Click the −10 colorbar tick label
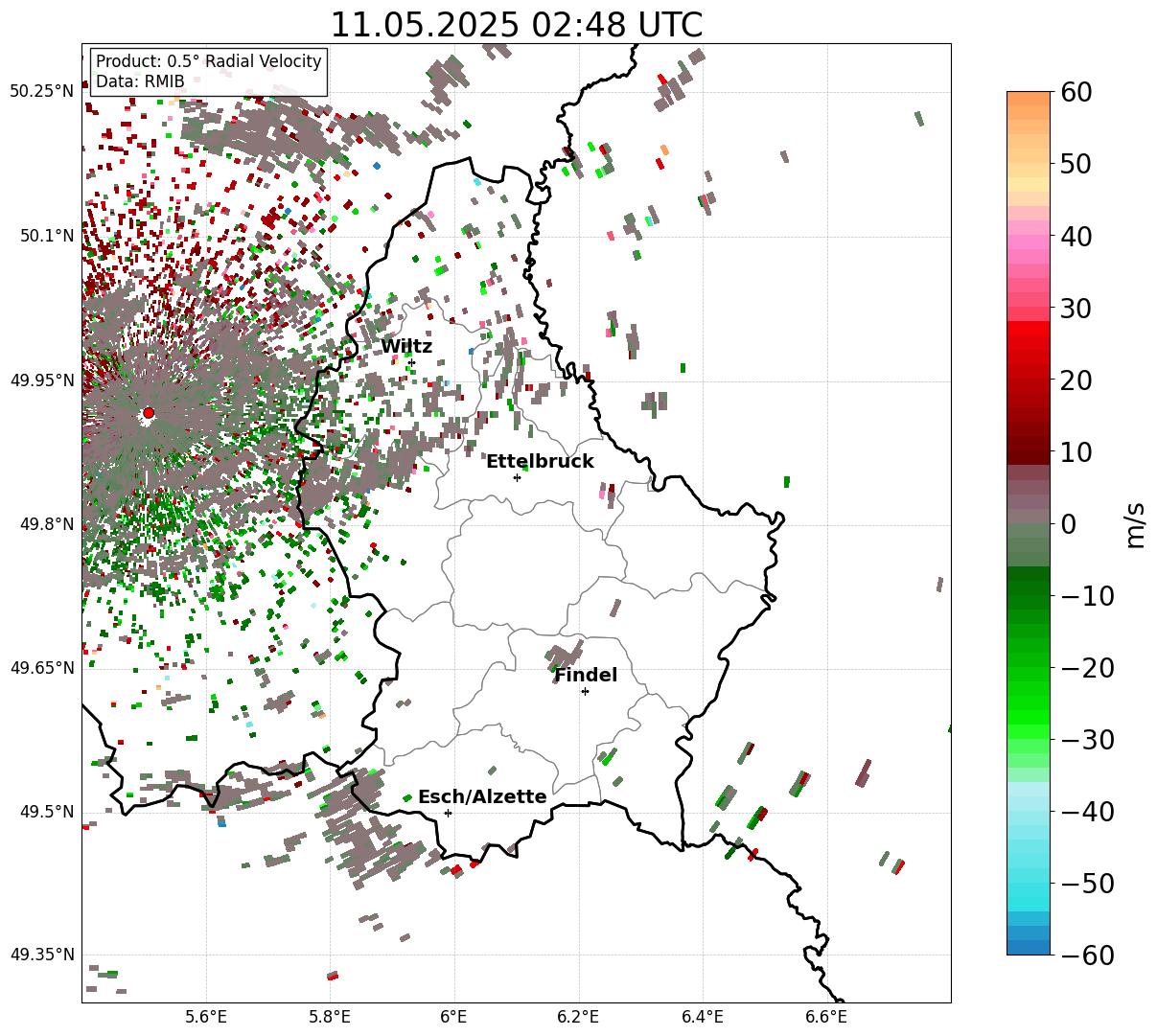 click(1087, 595)
